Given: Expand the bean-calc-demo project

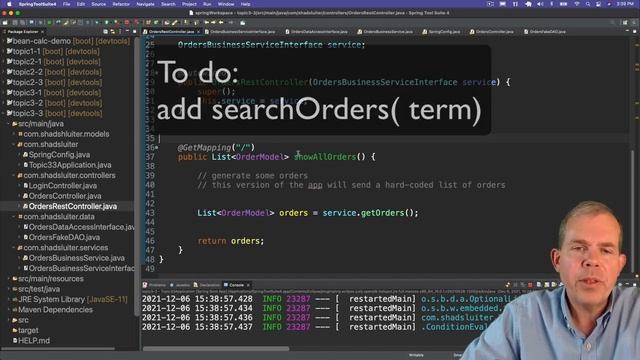Looking at the screenshot, I should 4,41.
